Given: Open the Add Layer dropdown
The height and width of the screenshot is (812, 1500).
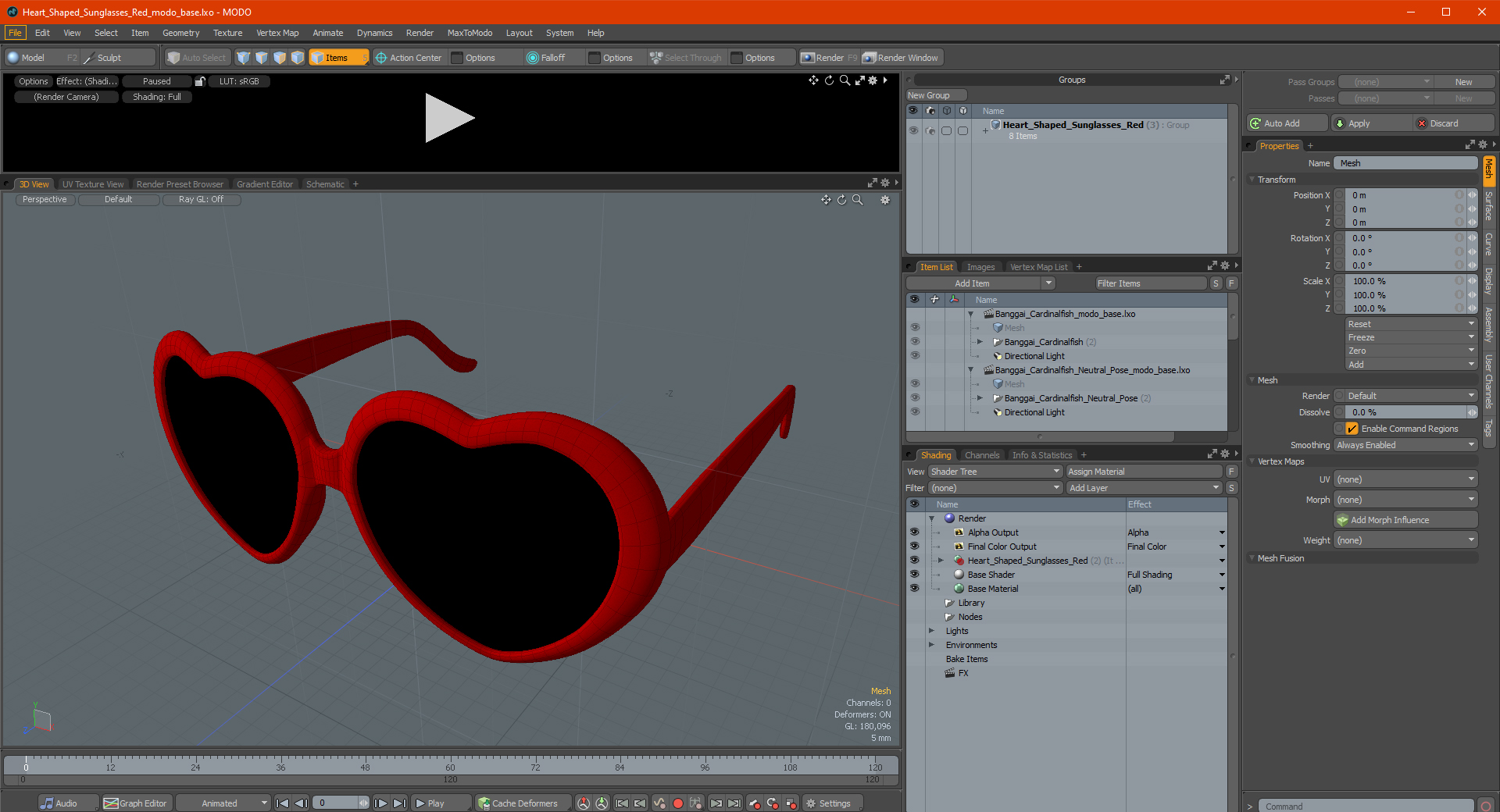Looking at the screenshot, I should tap(1145, 488).
